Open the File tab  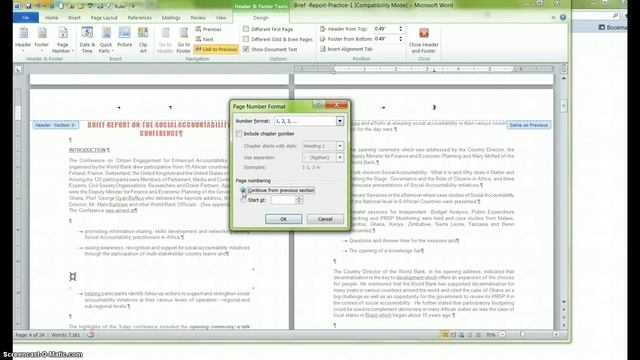26,18
